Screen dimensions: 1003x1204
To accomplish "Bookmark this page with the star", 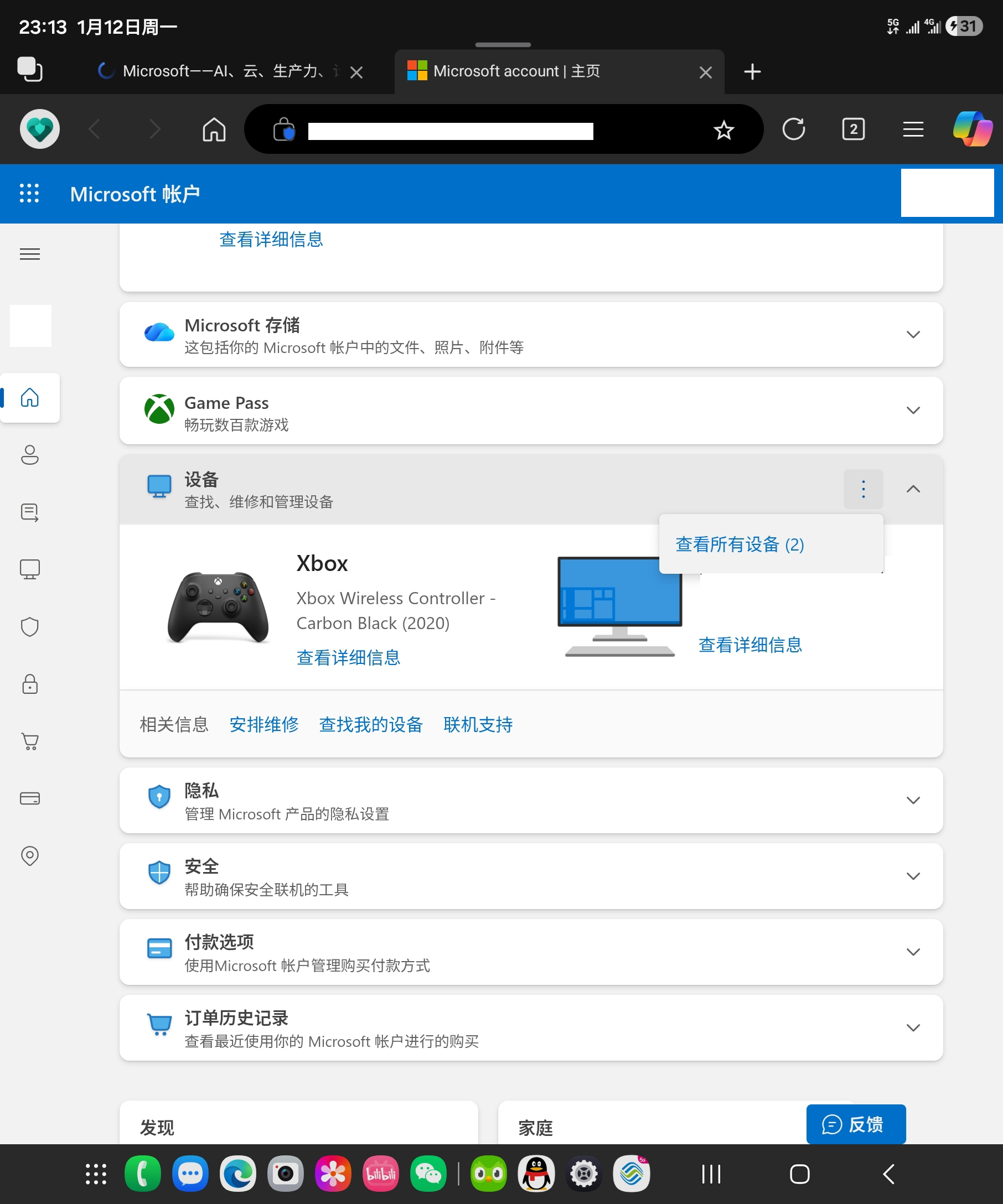I will 723,130.
